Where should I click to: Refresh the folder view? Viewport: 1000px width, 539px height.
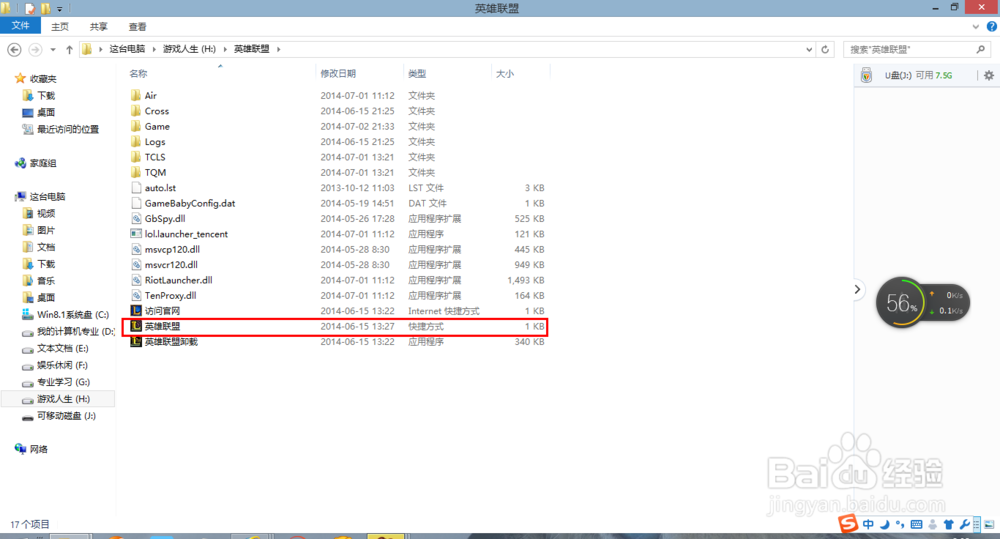tap(825, 49)
